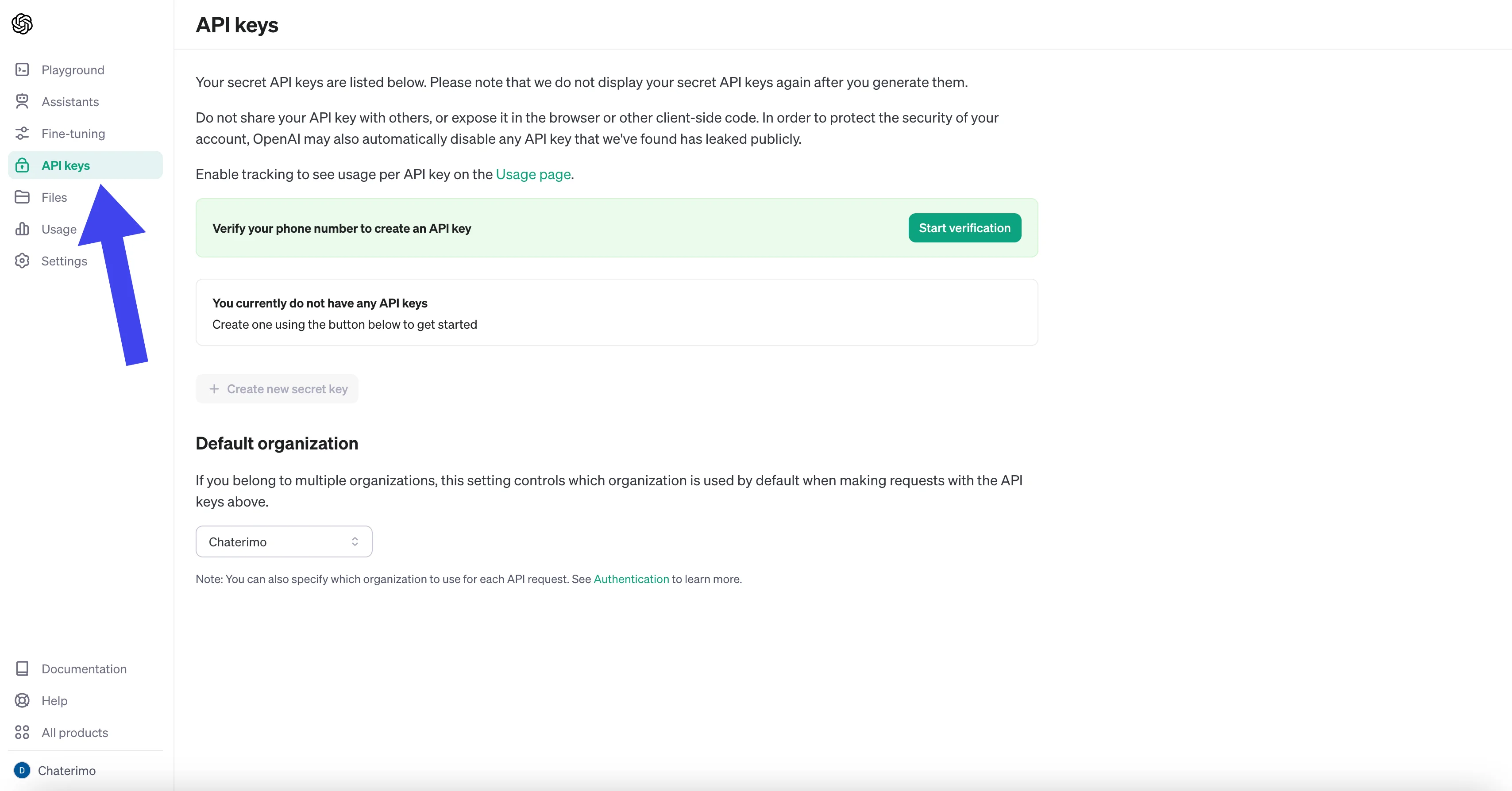
Task: Click Start verification button
Action: click(x=964, y=227)
